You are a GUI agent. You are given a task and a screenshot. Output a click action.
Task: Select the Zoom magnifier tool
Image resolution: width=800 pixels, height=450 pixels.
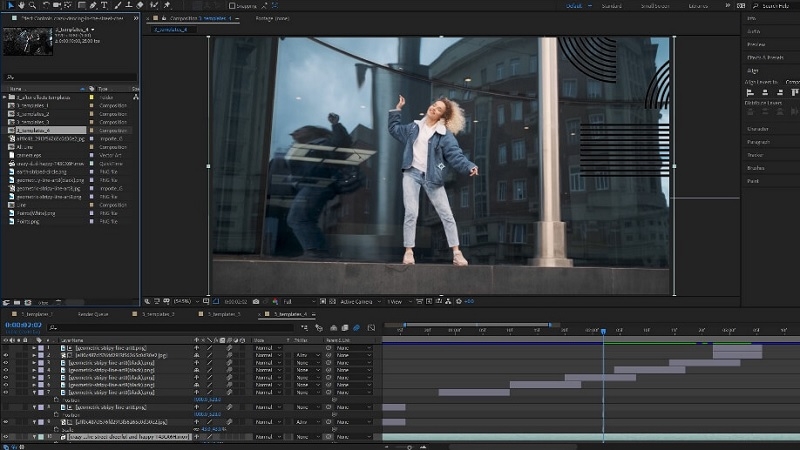[x=32, y=5]
